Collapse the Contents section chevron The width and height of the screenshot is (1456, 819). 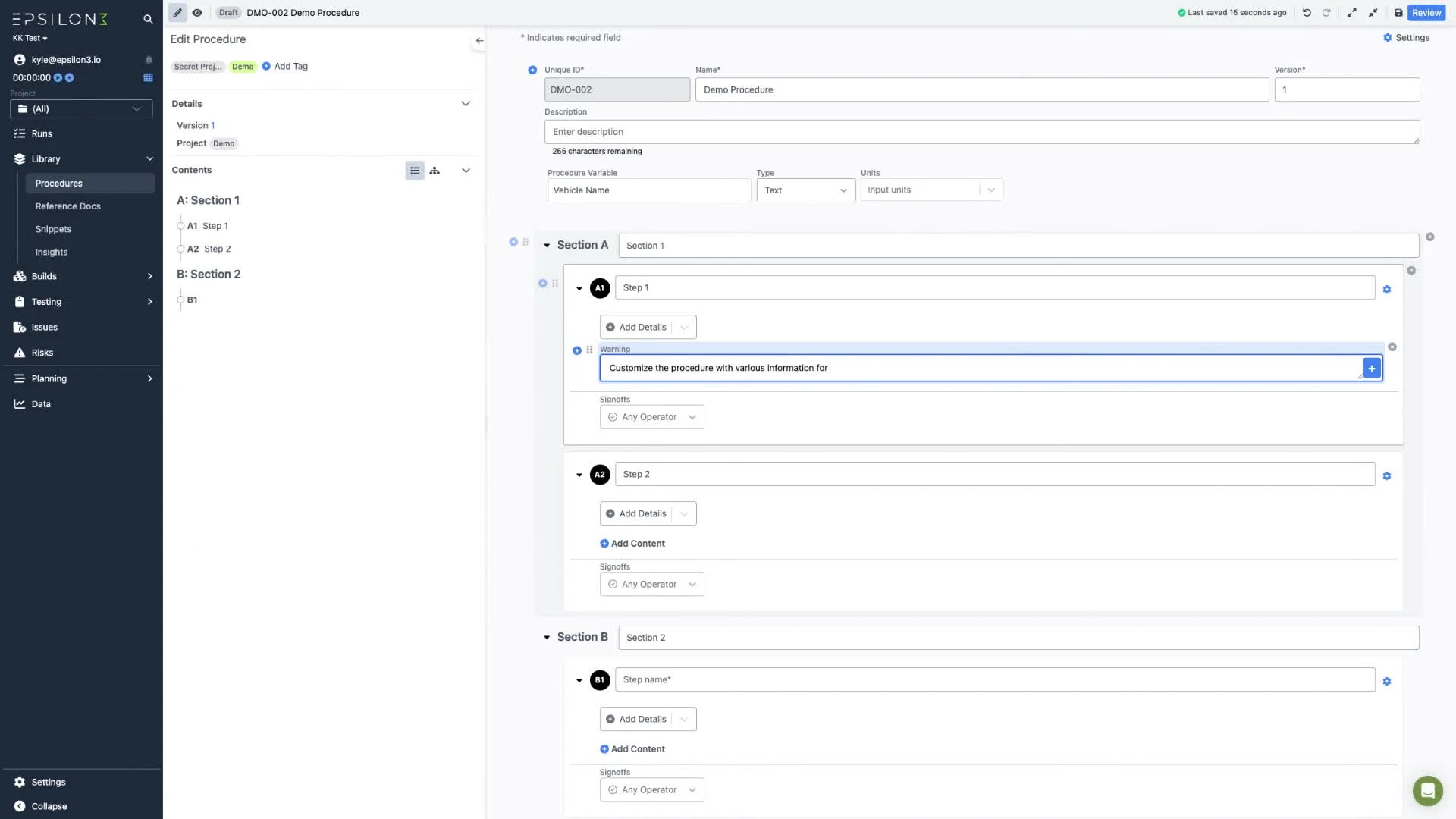point(466,171)
